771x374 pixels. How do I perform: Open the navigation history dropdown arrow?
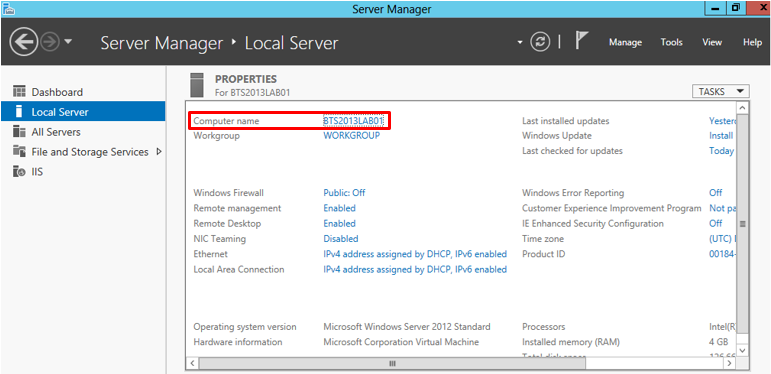[68, 42]
